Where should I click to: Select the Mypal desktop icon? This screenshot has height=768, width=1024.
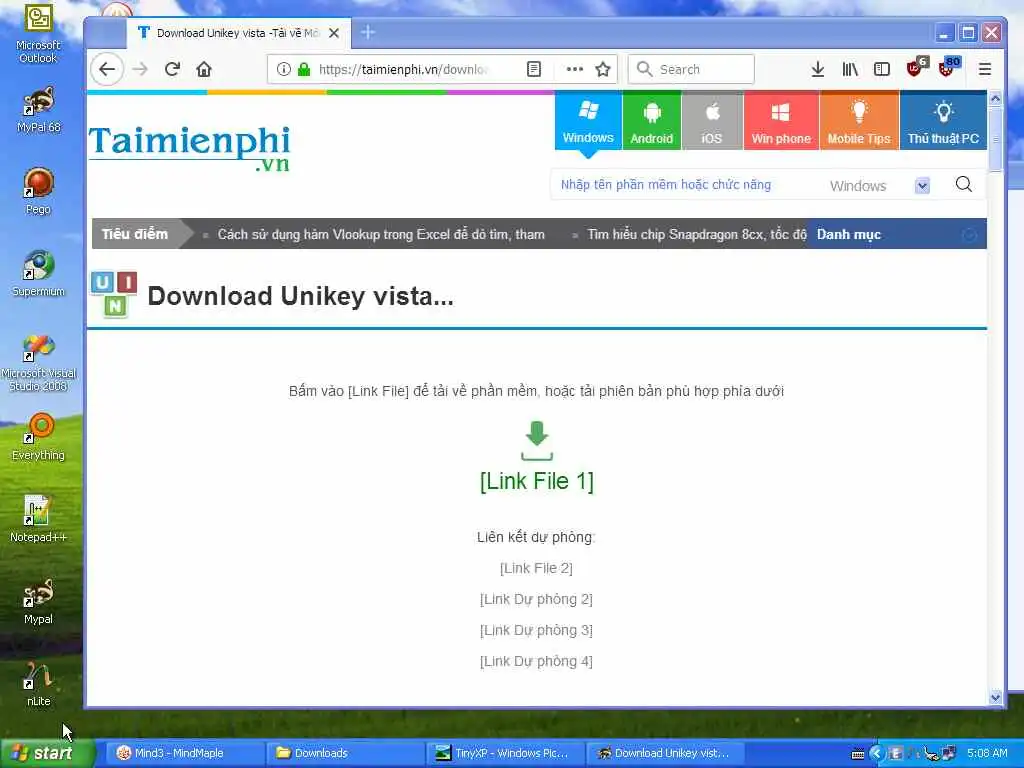[39, 601]
